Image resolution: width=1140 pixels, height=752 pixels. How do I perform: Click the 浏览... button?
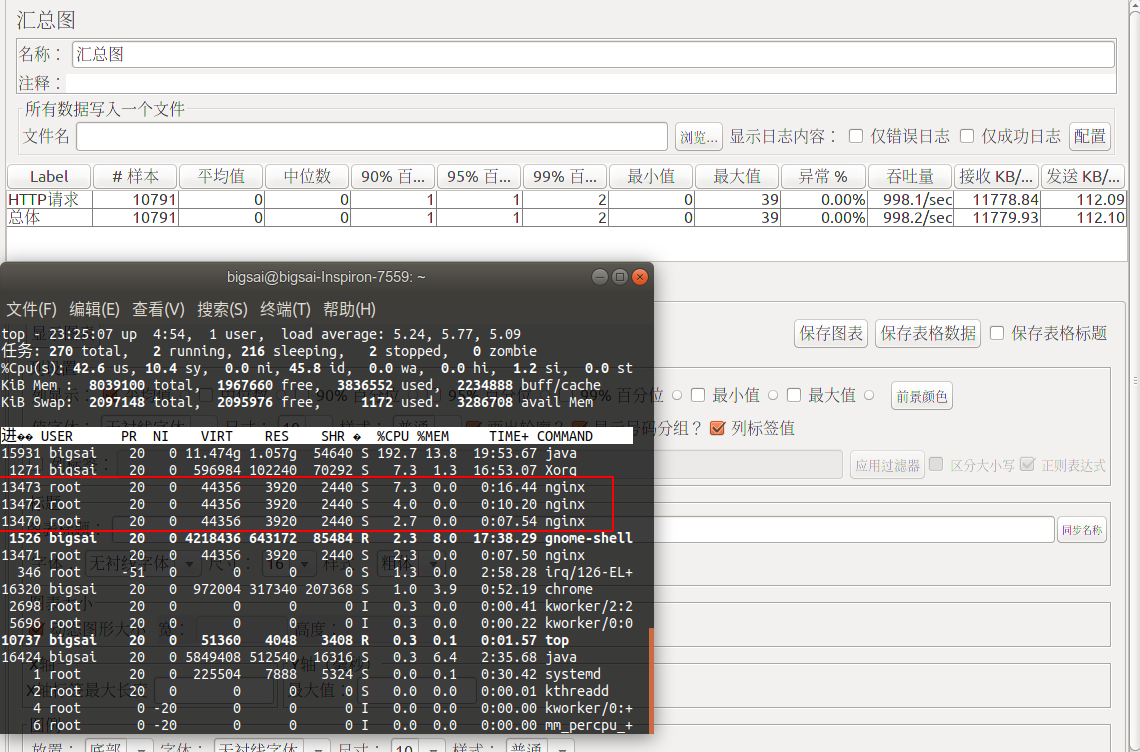pos(699,137)
